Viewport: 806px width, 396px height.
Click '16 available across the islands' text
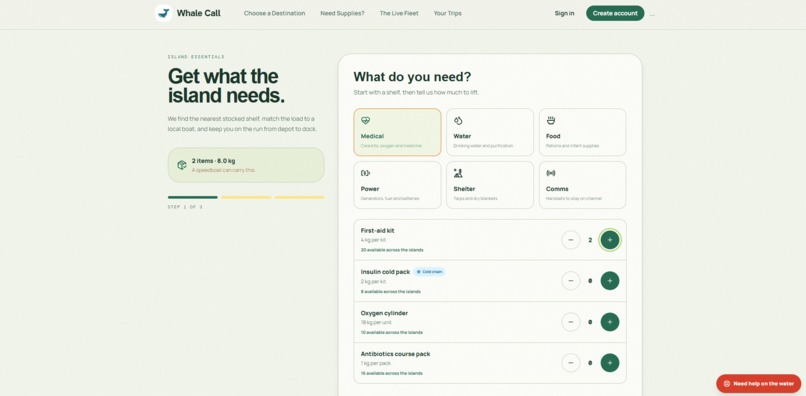click(392, 373)
